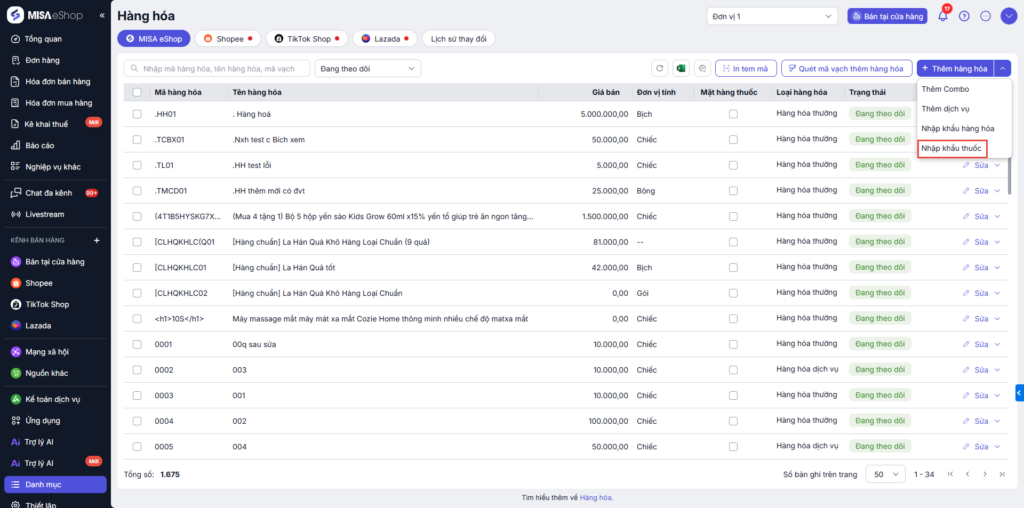This screenshot has width=1024, height=508.
Task: Export the list with the Excel icon
Action: pos(681,68)
